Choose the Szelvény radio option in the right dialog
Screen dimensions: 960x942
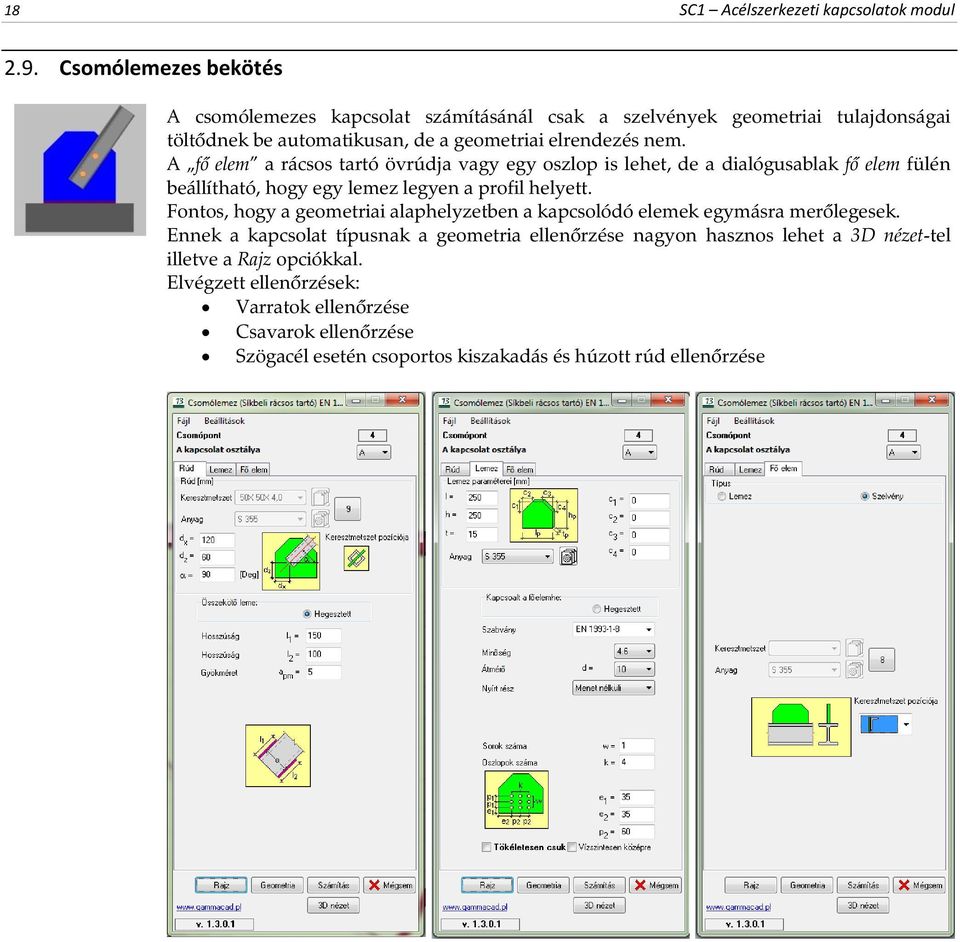pos(864,496)
